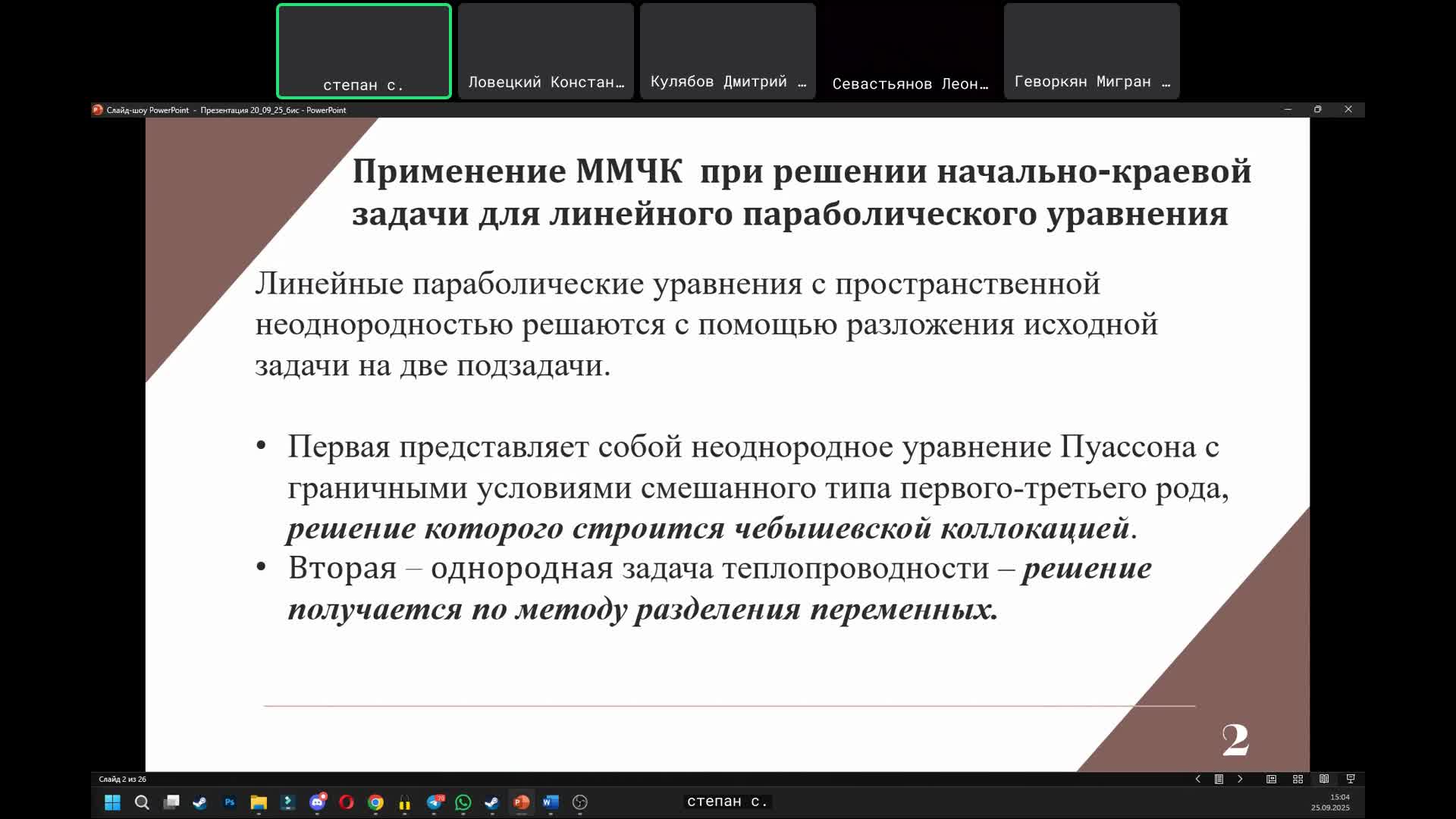
Task: Select Ловецкий Констан… participant tile
Action: point(546,52)
